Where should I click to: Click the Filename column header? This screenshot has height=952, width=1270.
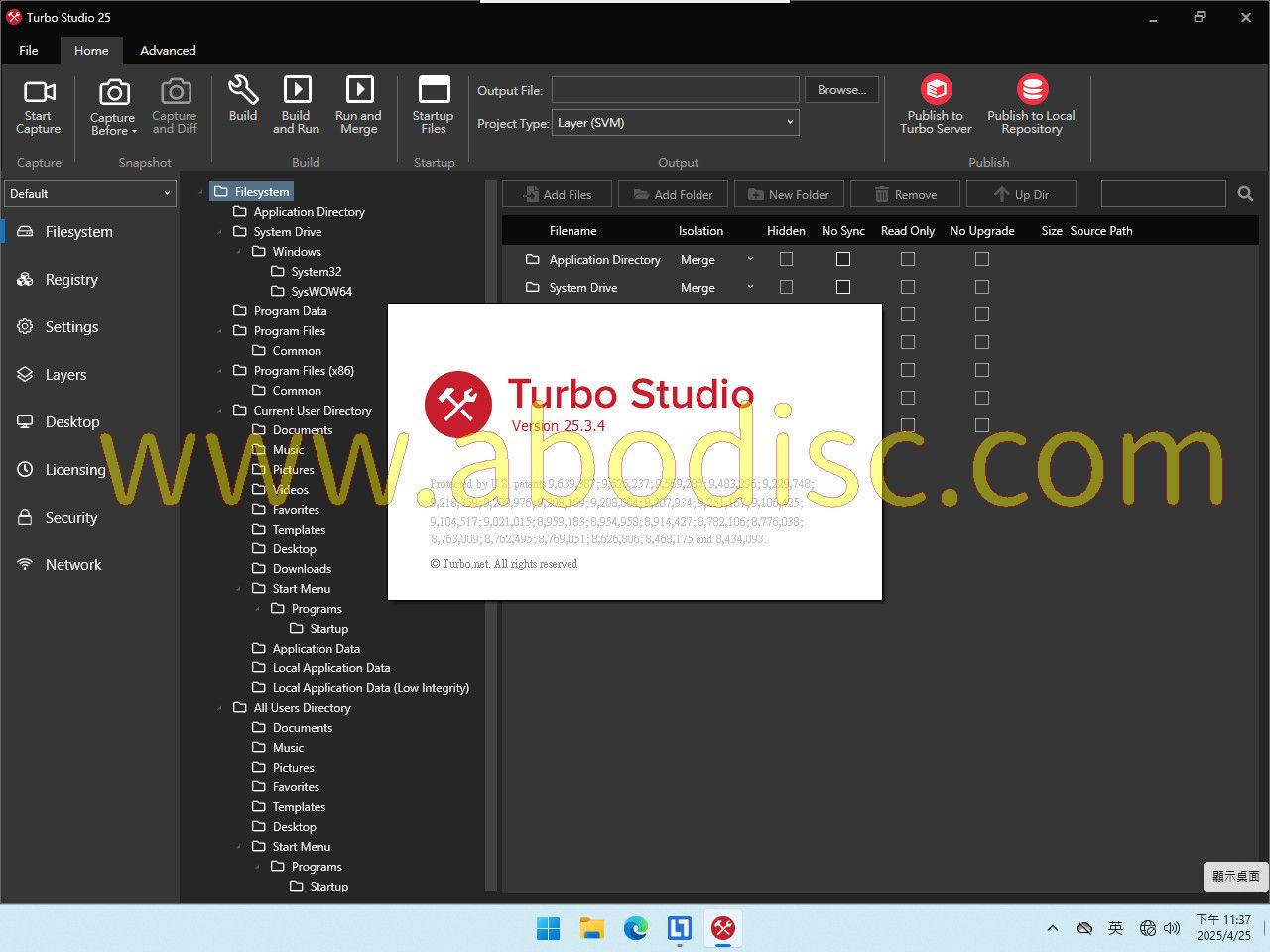(573, 231)
